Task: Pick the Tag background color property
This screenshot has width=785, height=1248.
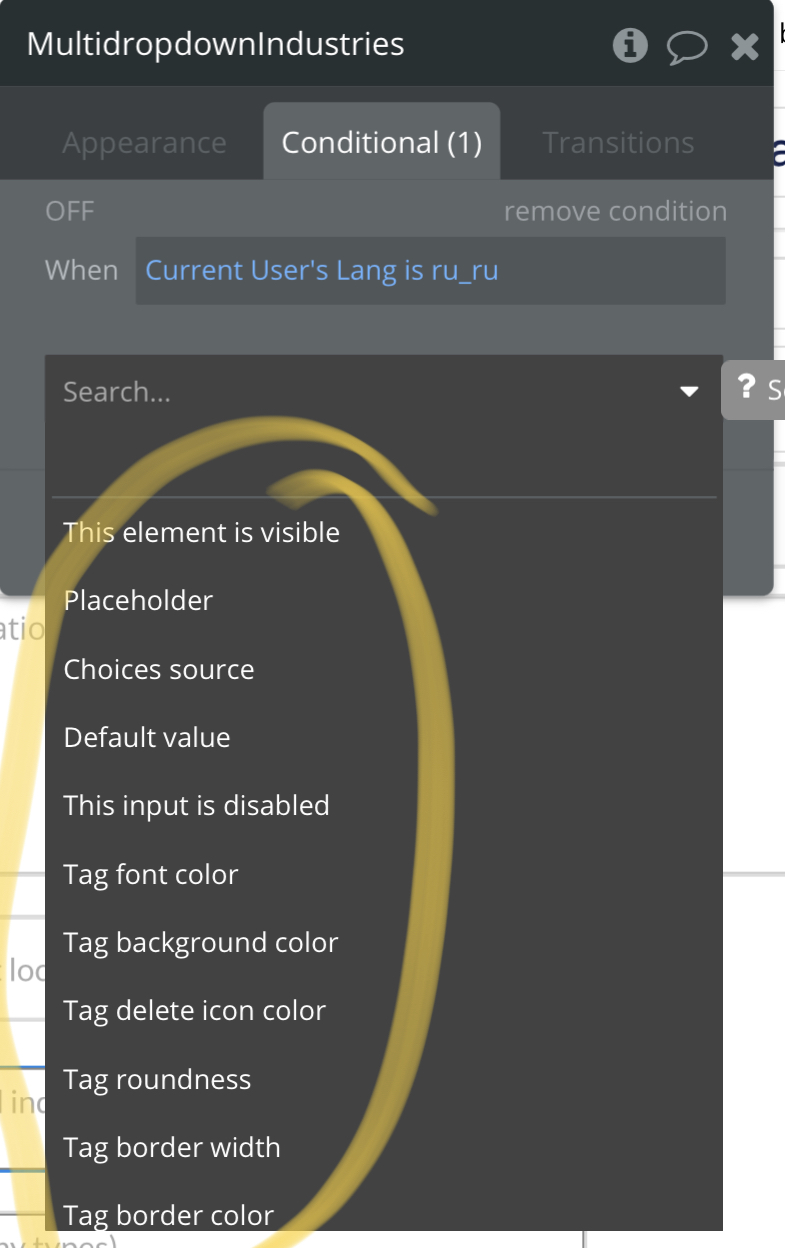Action: point(384,942)
